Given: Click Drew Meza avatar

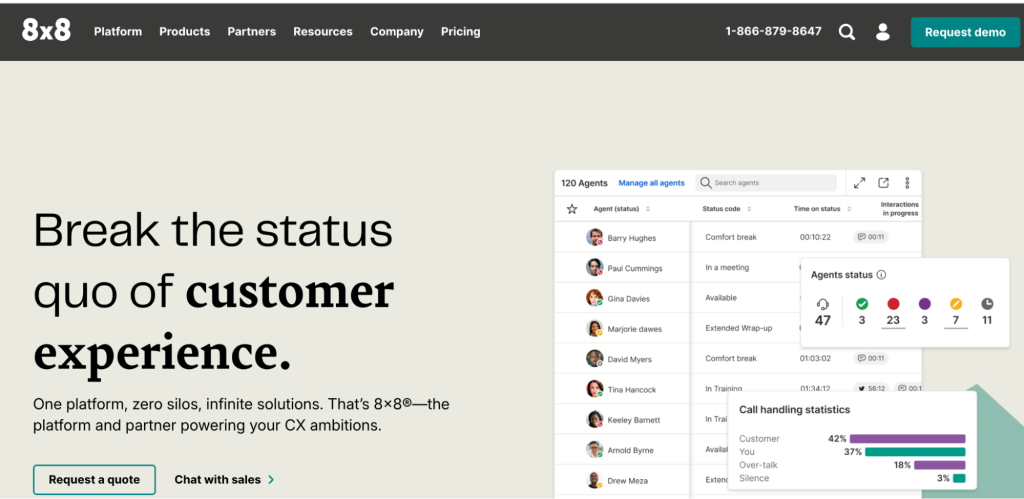Looking at the screenshot, I should [594, 480].
